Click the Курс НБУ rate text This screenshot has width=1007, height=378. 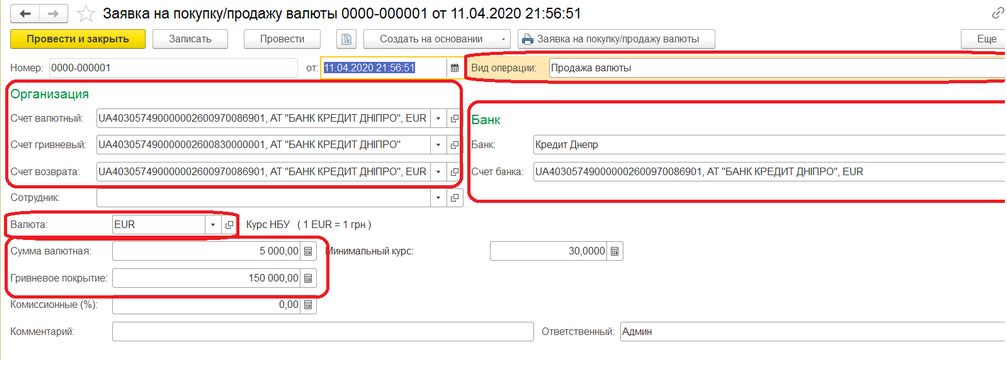309,225
